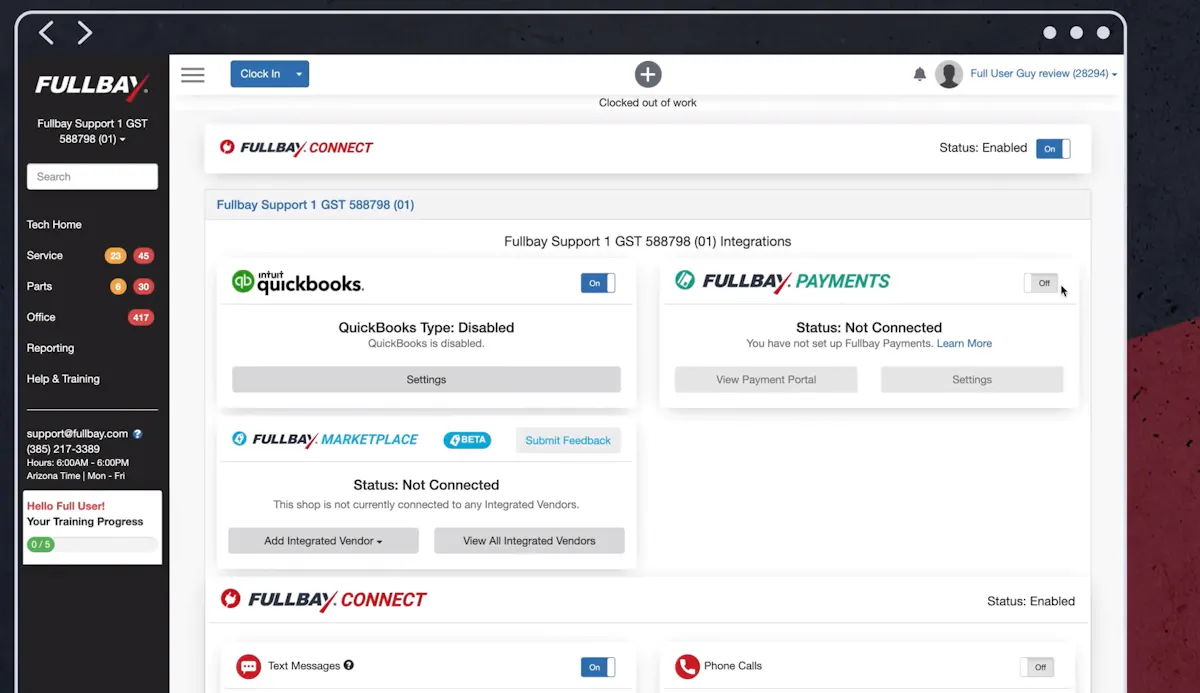Open Help & Training menu
This screenshot has width=1200, height=693.
[x=63, y=379]
